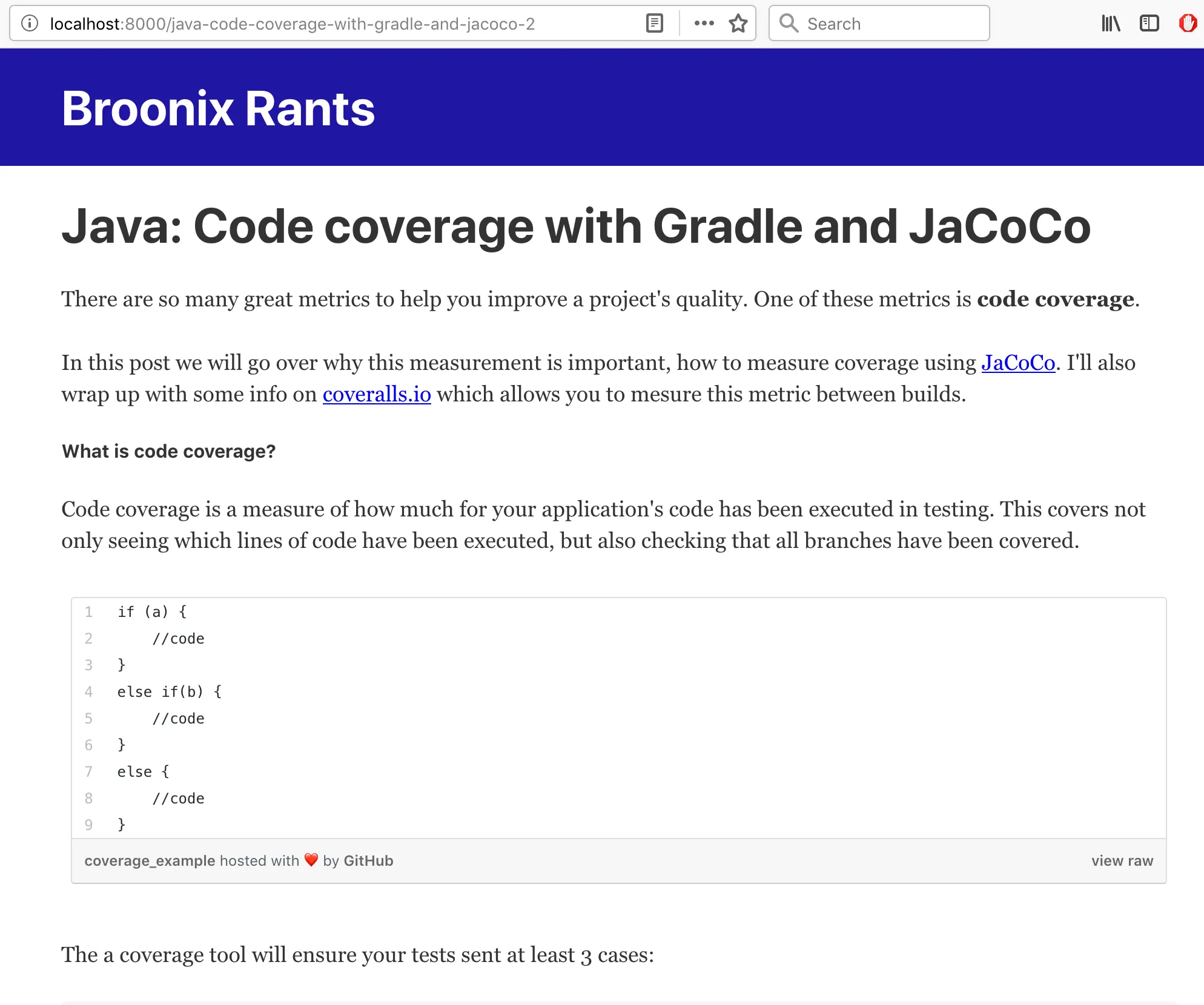
Task: Click the magnifying glass search icon
Action: click(789, 24)
